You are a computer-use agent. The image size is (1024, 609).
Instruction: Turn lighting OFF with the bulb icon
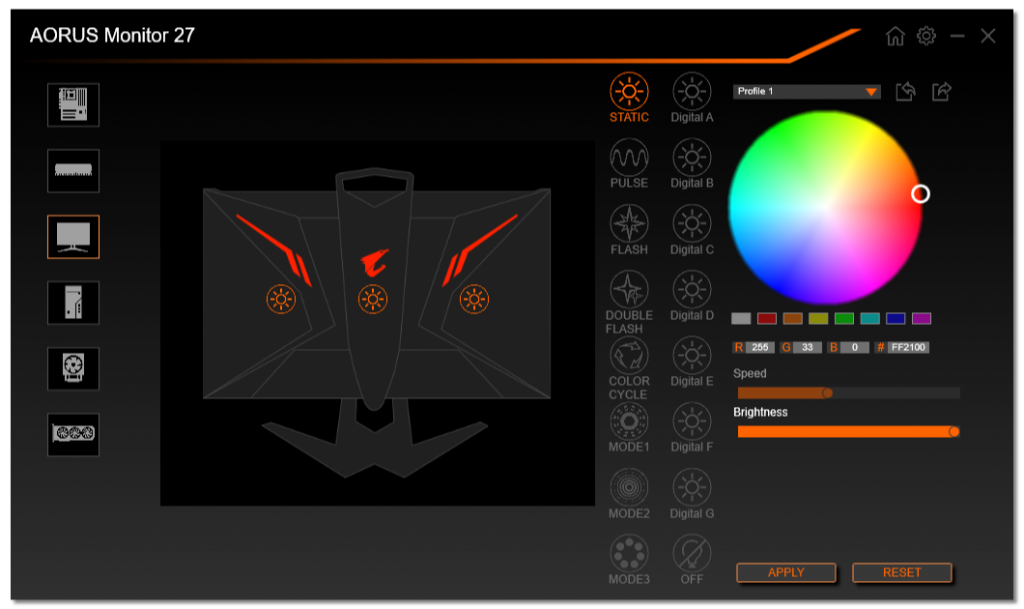(692, 559)
